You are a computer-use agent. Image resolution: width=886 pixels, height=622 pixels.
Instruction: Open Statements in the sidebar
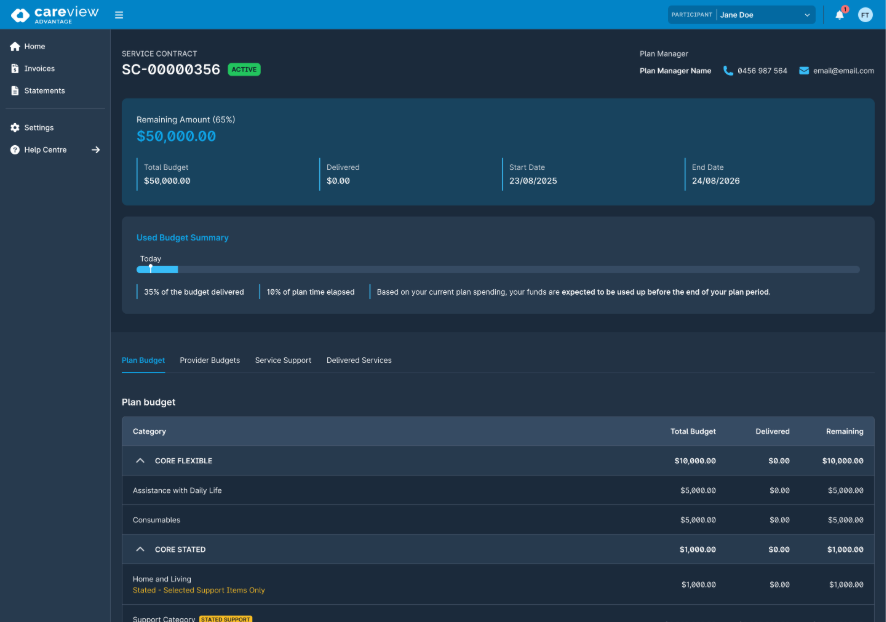(x=44, y=91)
